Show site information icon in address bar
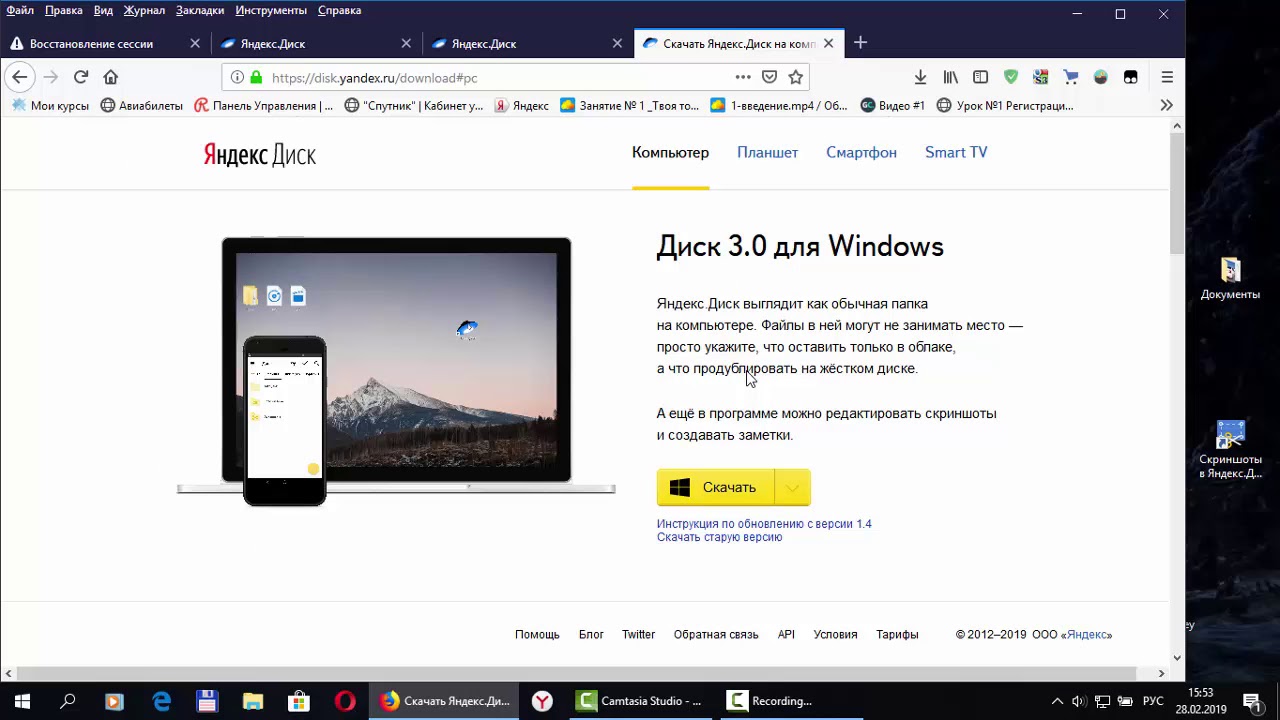Screen dimensions: 1280x720 (237, 77)
